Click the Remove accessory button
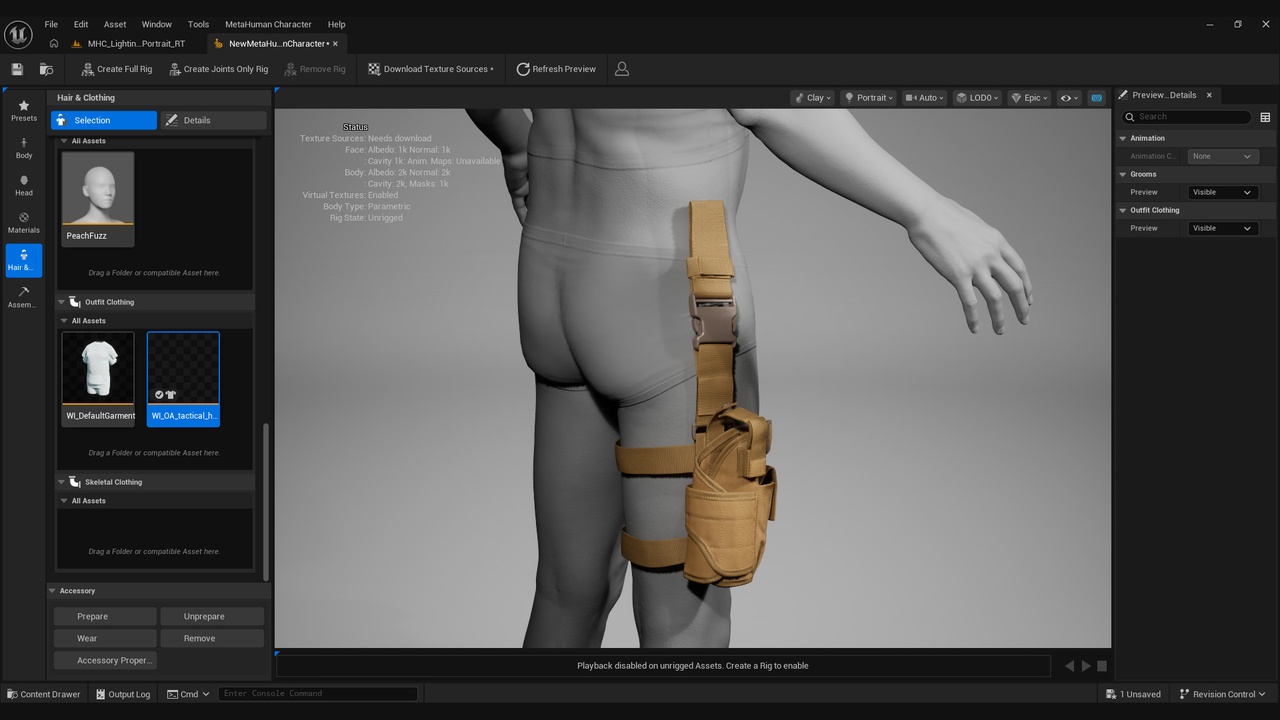This screenshot has height=720, width=1280. tap(211, 638)
